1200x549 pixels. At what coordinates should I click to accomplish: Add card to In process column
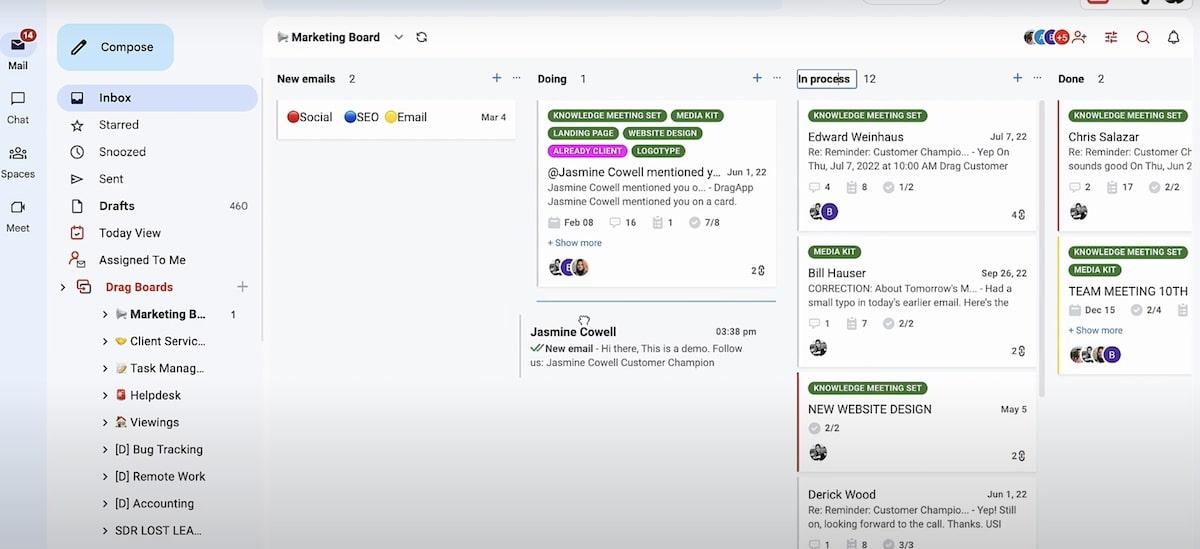[x=1017, y=78]
